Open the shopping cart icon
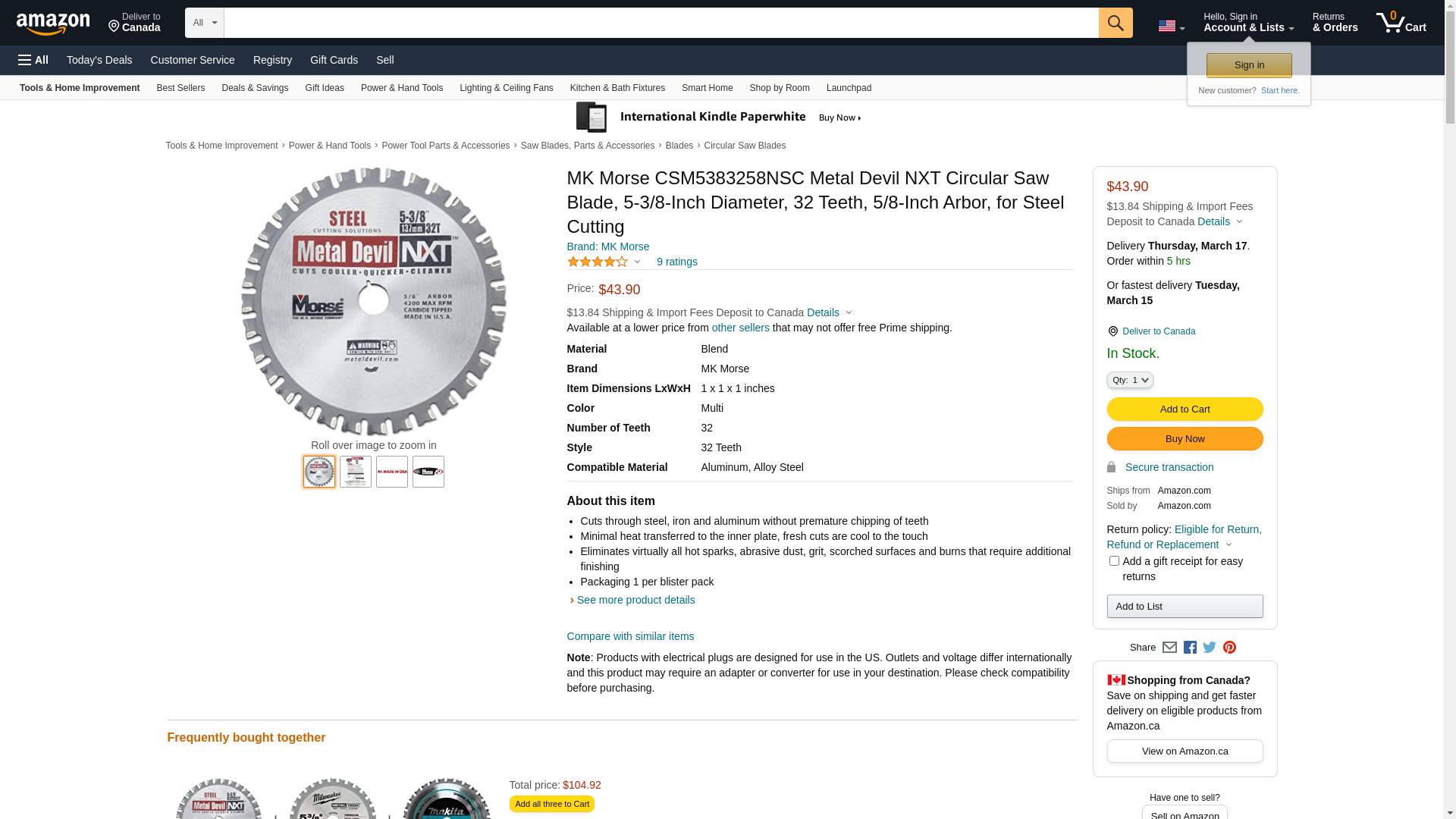Screen dimensions: 1456x819 tap(1400, 23)
